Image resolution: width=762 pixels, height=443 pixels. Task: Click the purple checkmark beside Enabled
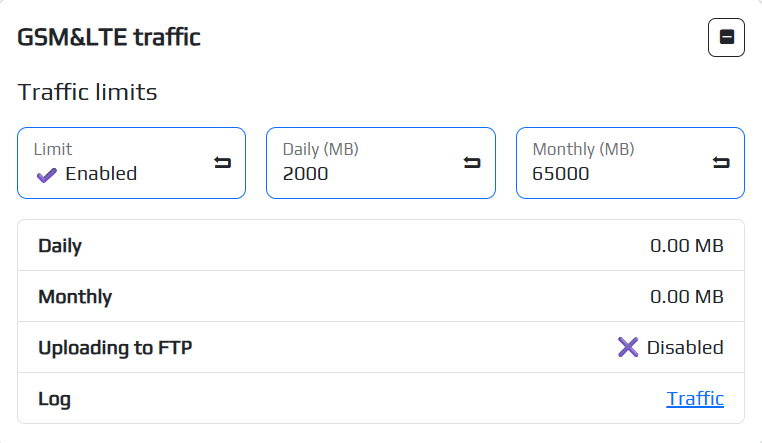(46, 174)
